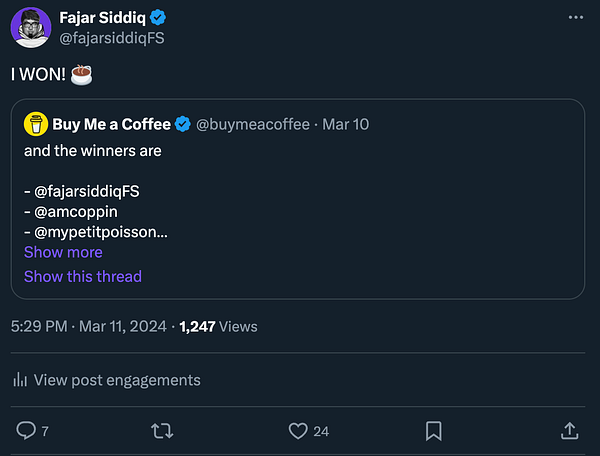Screen dimensions: 600x456
Task: Click the analytics bar chart icon
Action: tap(20, 380)
